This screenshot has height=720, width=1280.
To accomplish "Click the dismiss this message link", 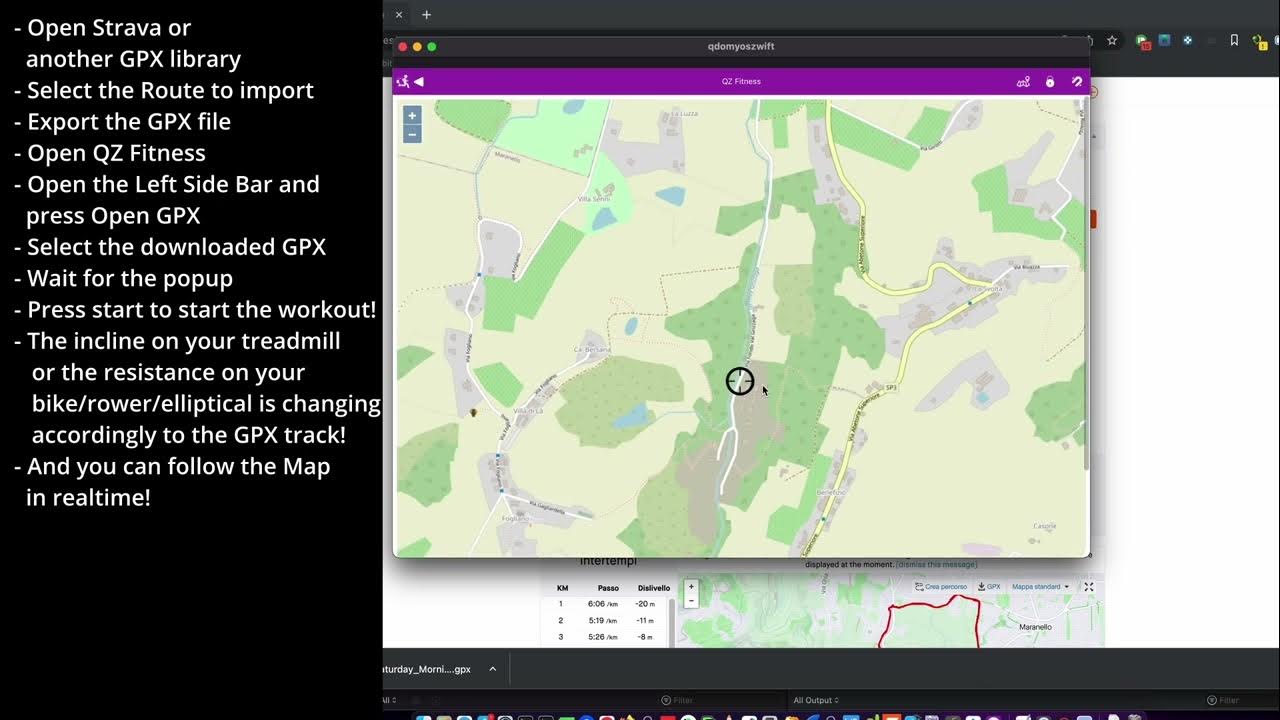I will [936, 565].
